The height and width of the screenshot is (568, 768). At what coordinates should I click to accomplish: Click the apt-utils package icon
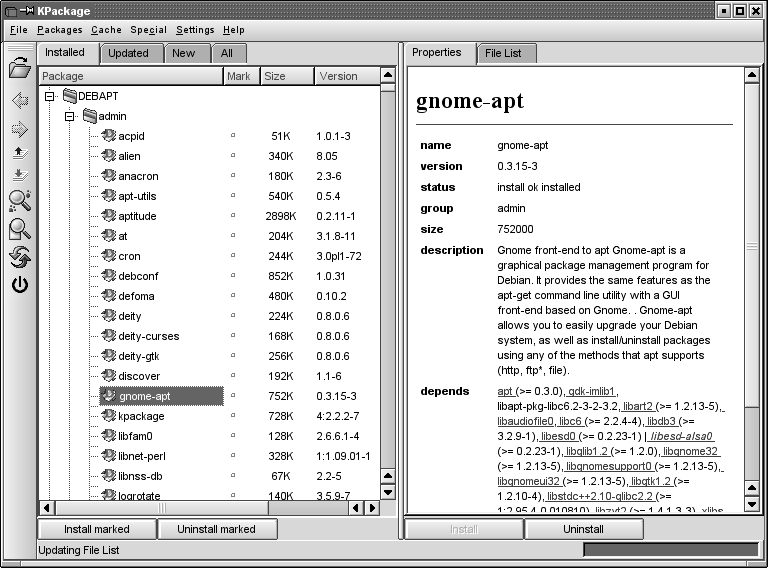pos(108,195)
